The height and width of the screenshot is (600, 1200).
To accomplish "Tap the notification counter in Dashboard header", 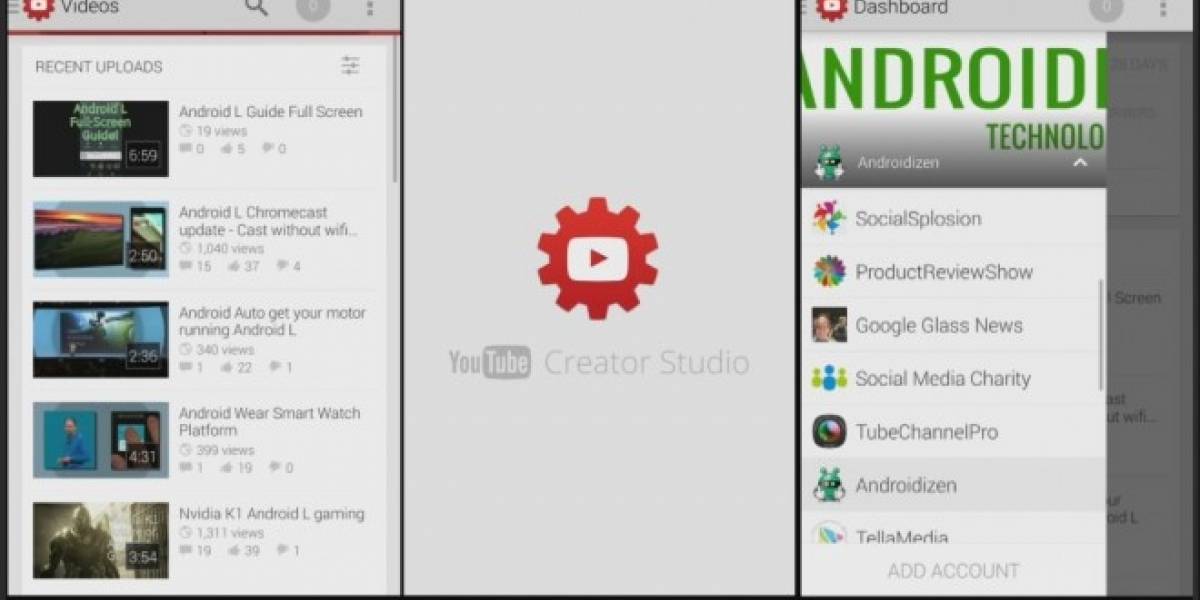I will [x=1106, y=8].
